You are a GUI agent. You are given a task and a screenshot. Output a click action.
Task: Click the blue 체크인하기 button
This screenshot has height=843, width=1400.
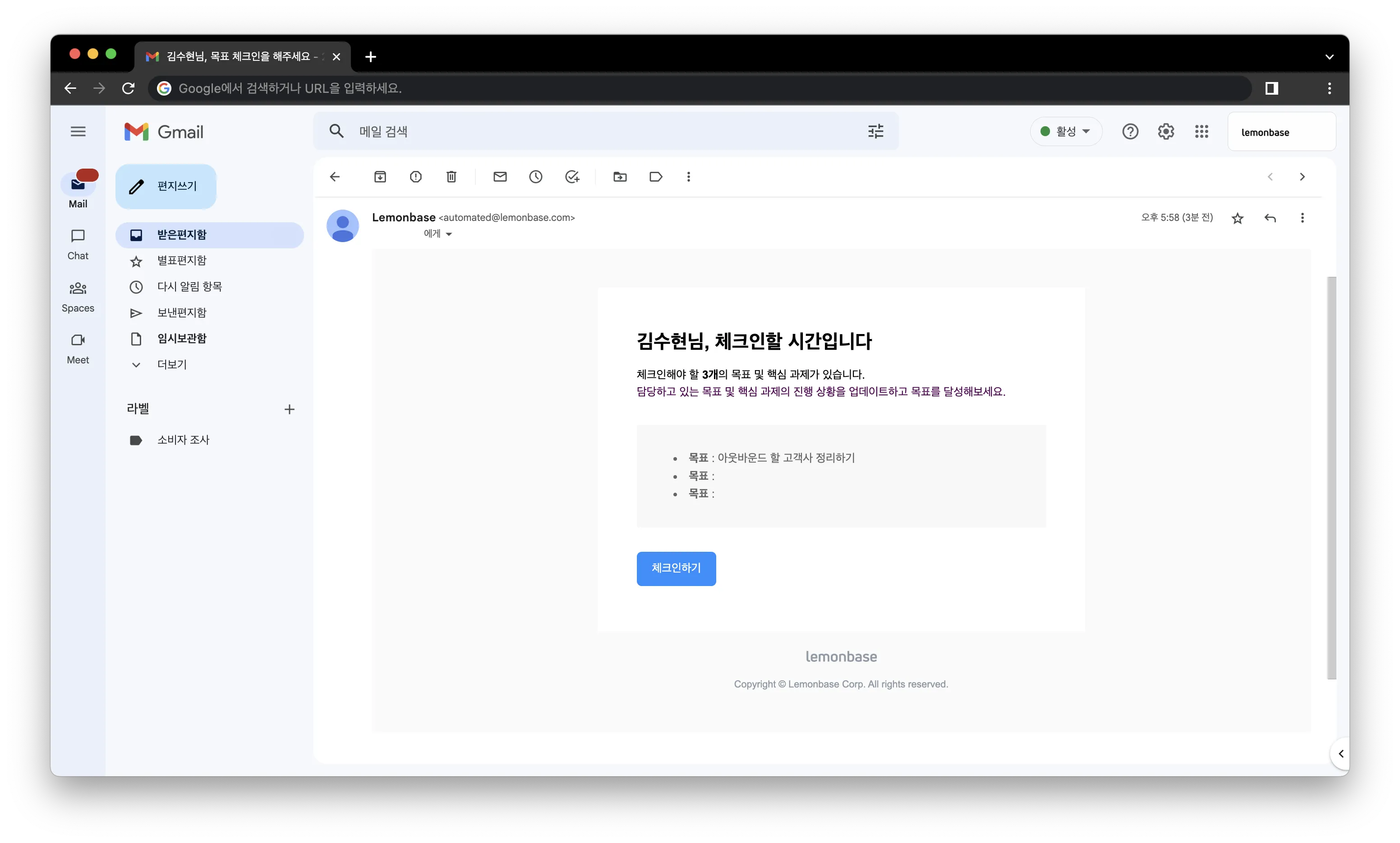click(676, 568)
